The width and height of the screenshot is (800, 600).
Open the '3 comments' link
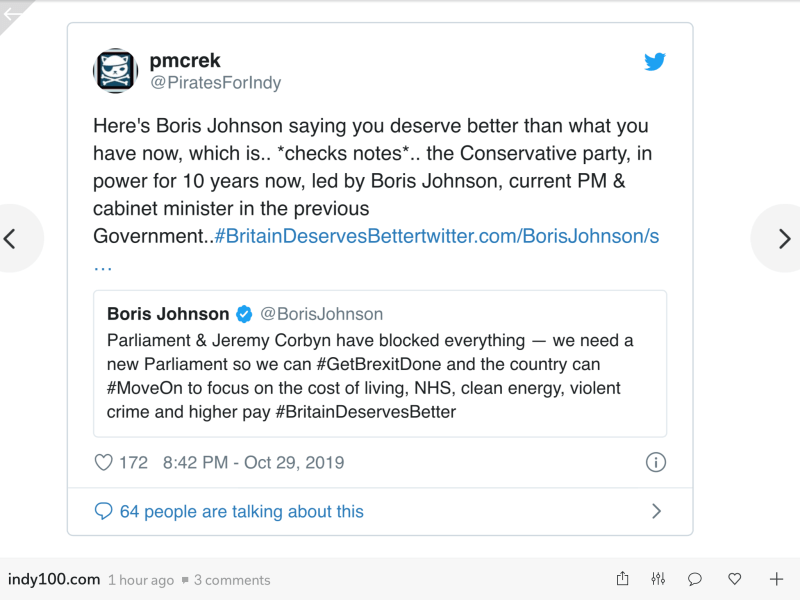click(x=232, y=580)
